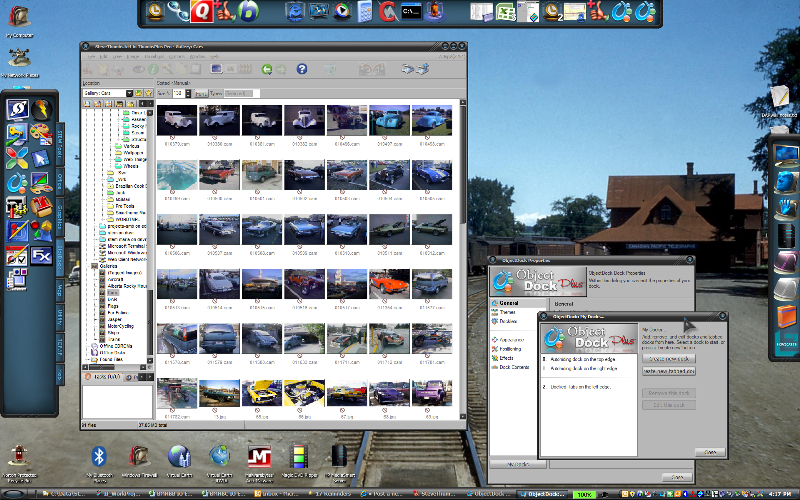Click the lightning bolt icon in left dock
This screenshot has width=800, height=500.
[x=42, y=109]
